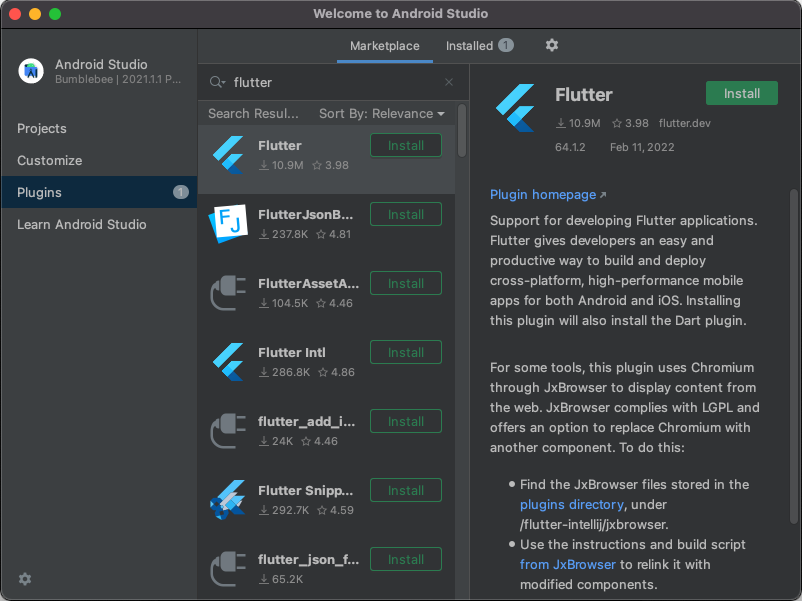
Task: Install the Flutter Snipp... plugin
Action: (406, 491)
